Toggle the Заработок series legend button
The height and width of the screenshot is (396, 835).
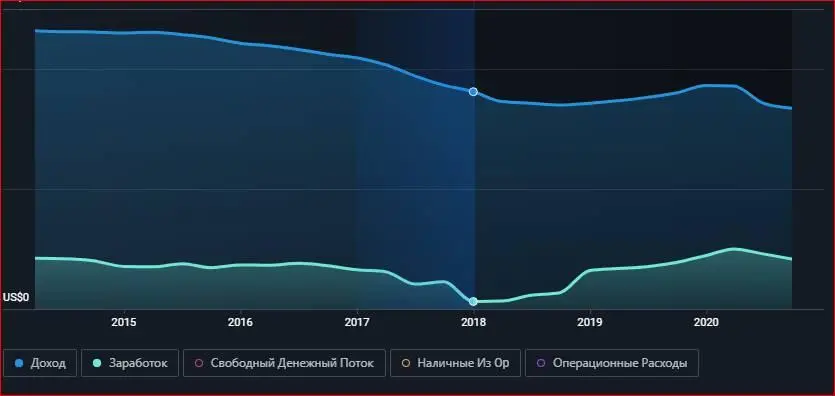click(130, 364)
